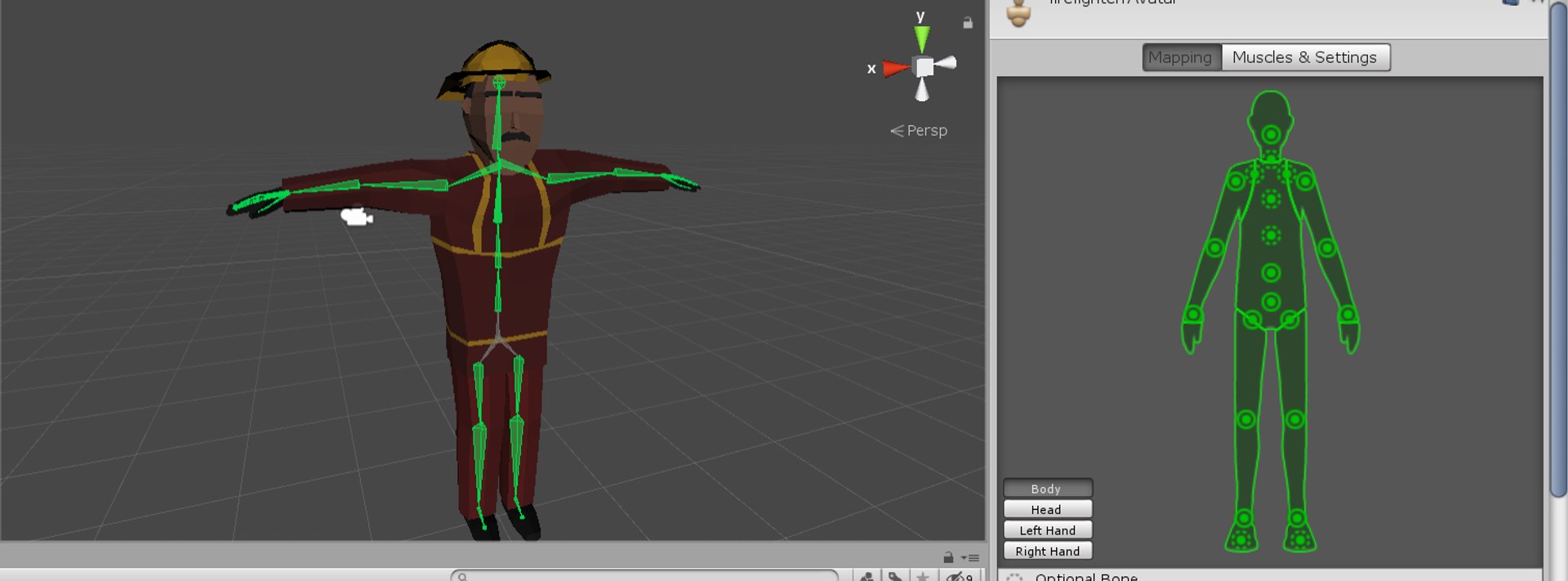Select the Head bone on the avatar diagram
The image size is (1568, 581).
(x=1271, y=134)
